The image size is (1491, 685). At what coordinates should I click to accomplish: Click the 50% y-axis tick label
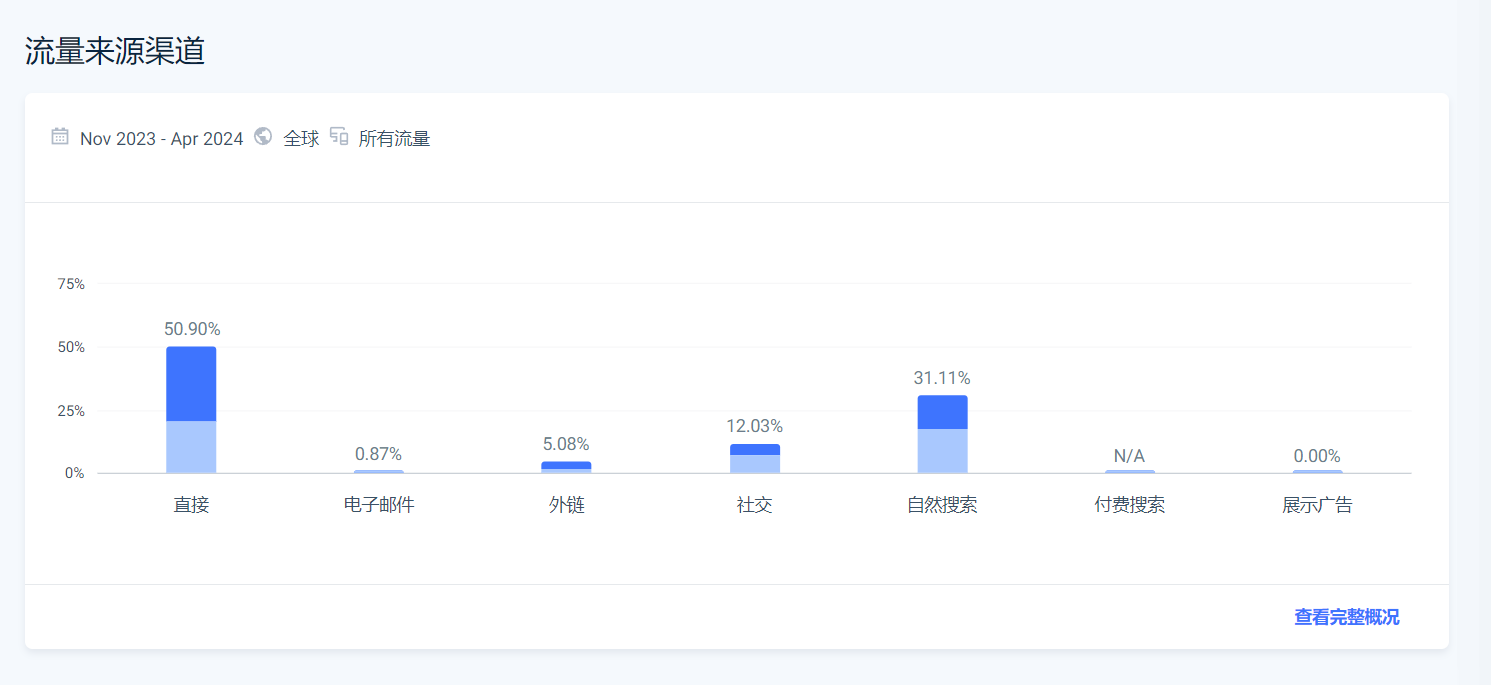[71, 347]
